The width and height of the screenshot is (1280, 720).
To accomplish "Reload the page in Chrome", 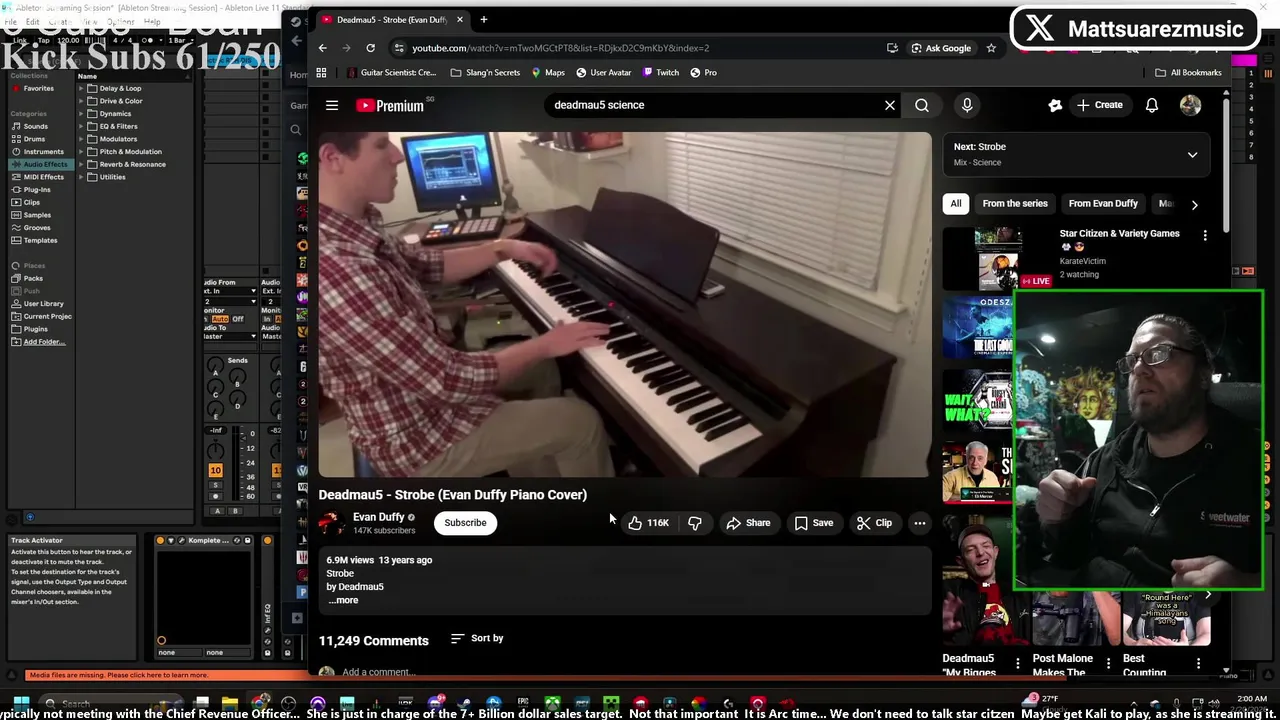I will coord(370,48).
